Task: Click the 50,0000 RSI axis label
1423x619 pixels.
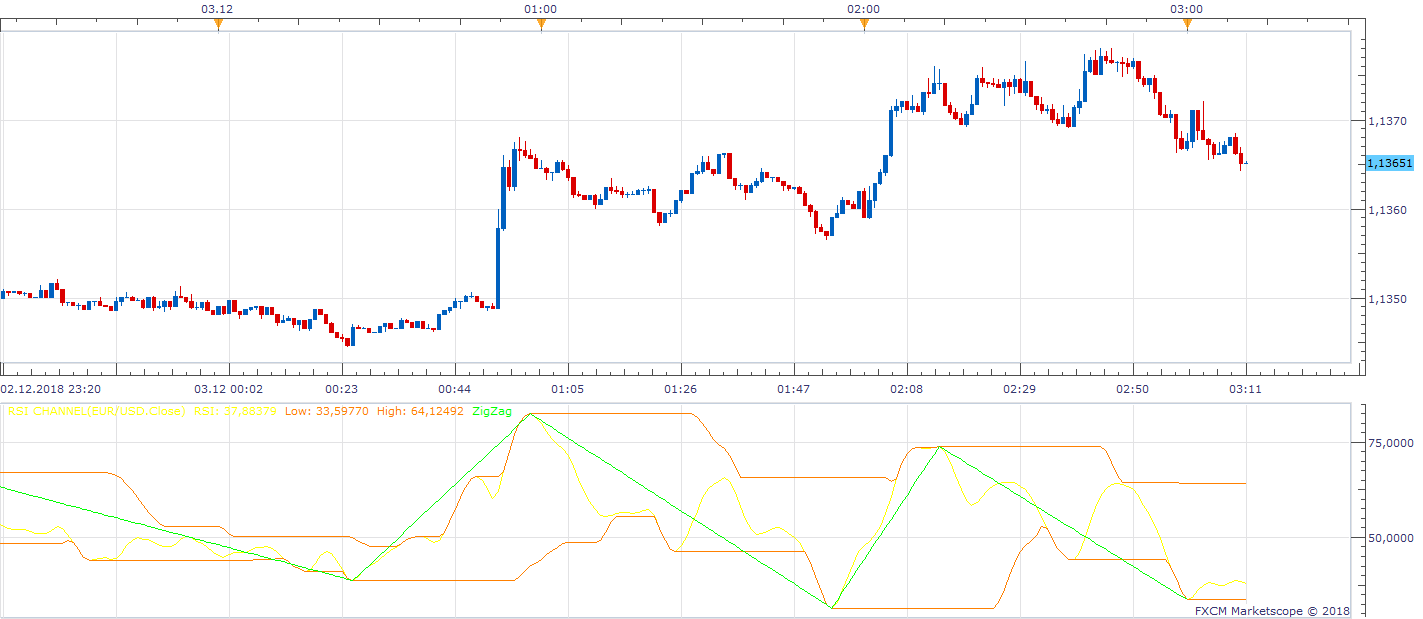Action: click(x=1389, y=539)
